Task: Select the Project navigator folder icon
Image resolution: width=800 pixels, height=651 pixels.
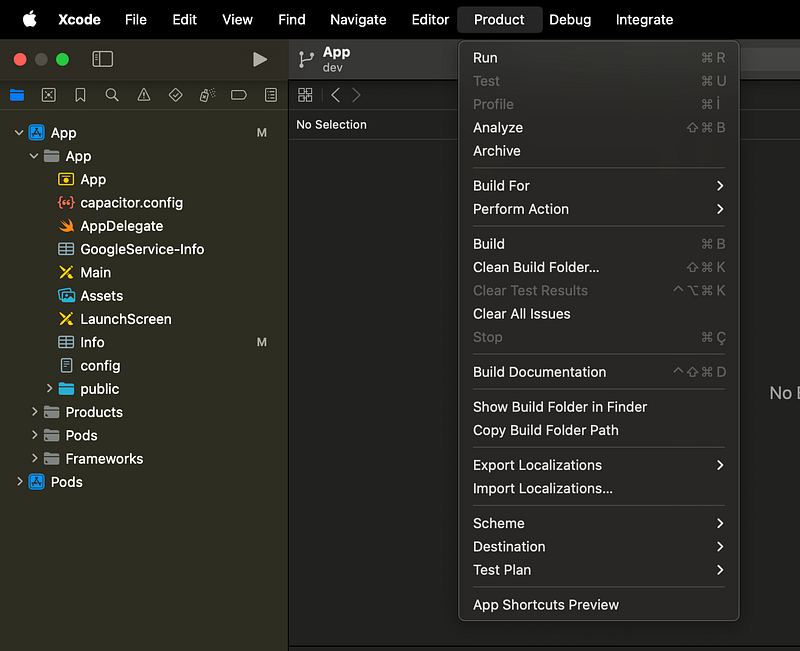Action: 17,95
